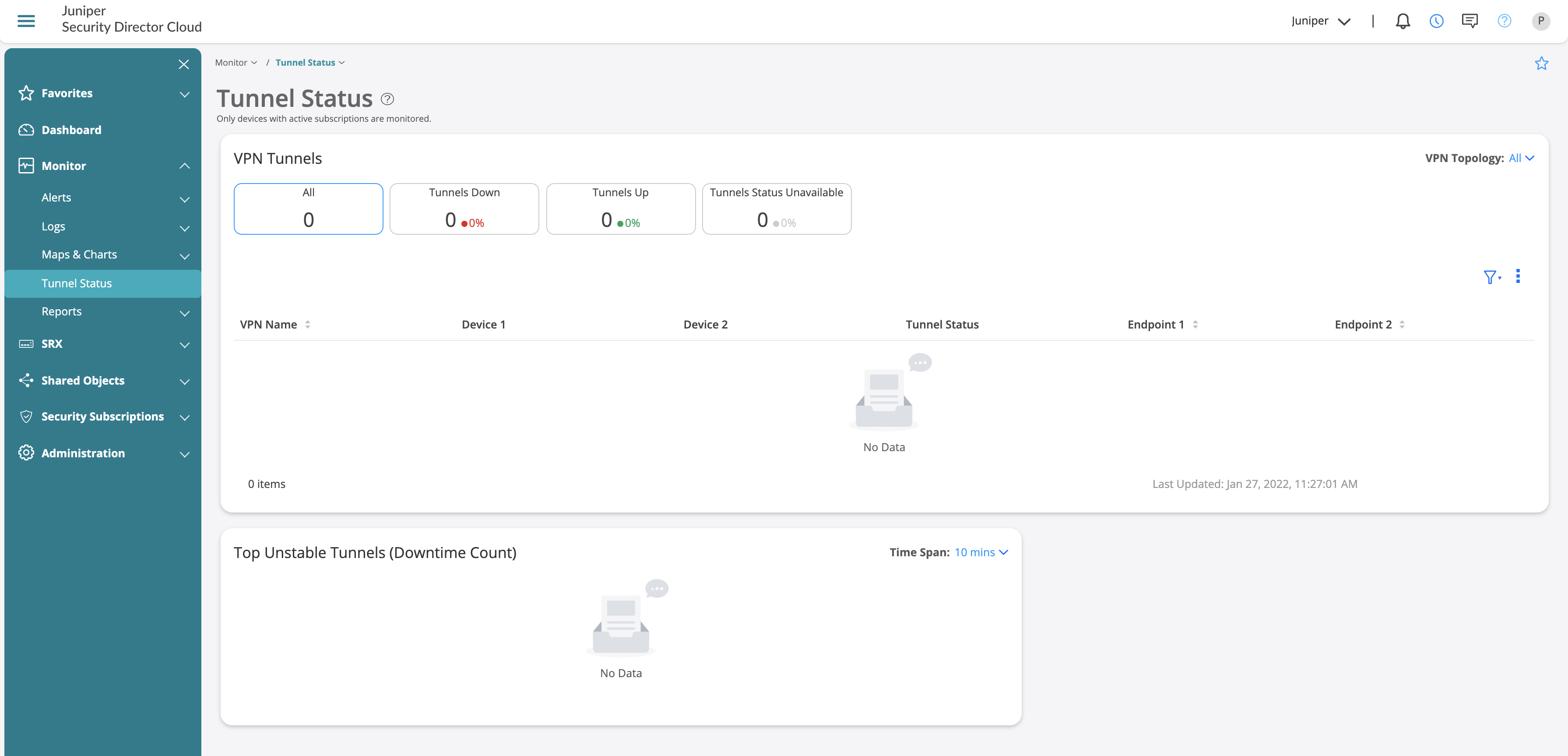Image resolution: width=1568 pixels, height=756 pixels.
Task: Click the Tunnel Status breadcrumb link
Action: tap(306, 62)
